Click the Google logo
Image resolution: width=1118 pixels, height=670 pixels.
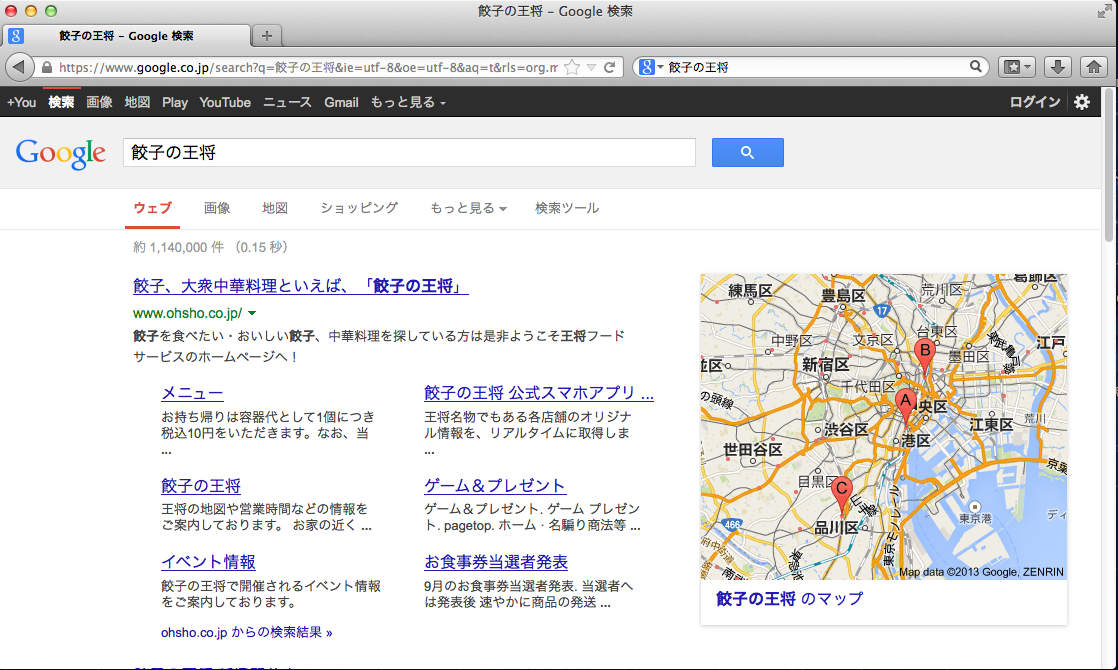point(61,153)
